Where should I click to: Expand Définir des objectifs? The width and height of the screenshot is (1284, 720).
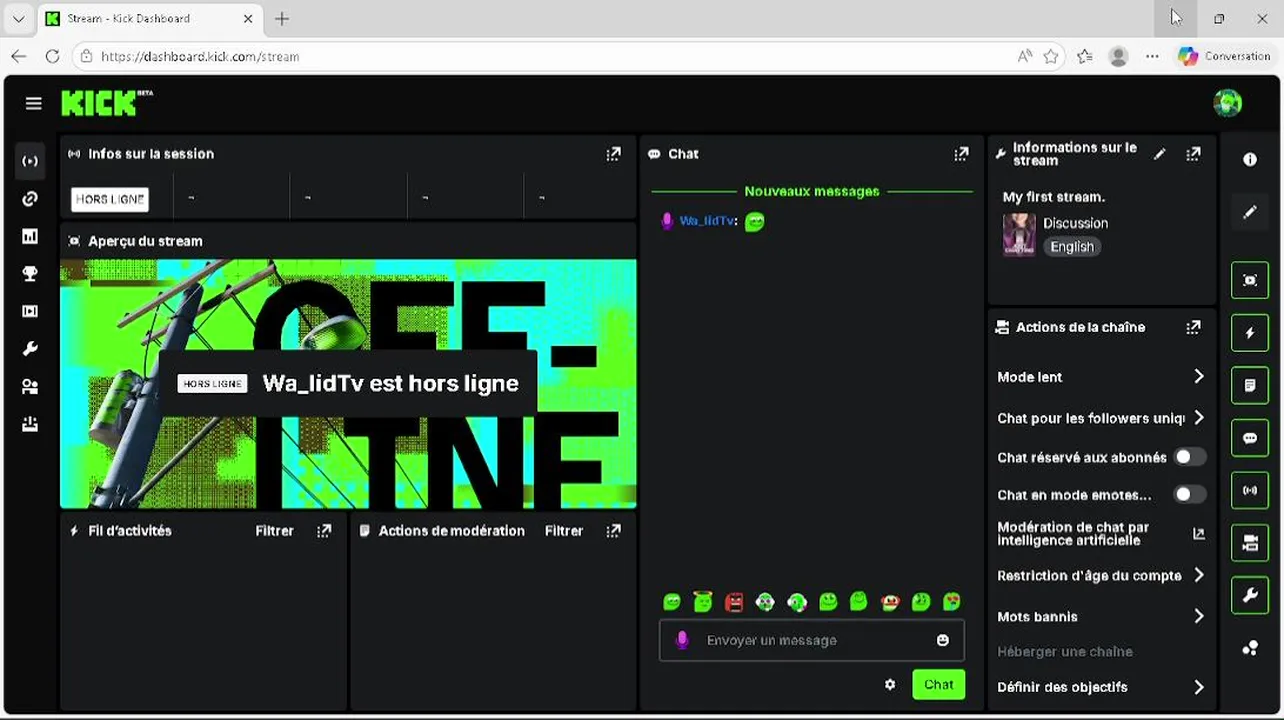[1101, 687]
